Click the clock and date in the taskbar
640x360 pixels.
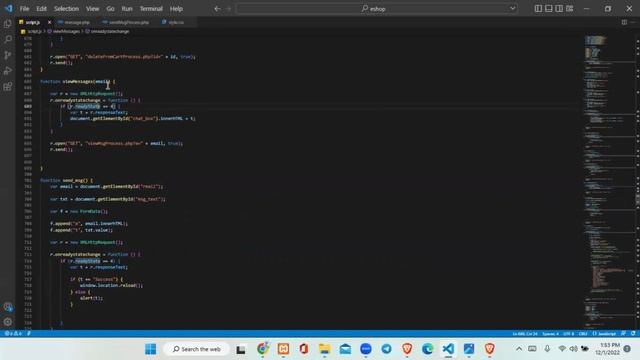click(x=607, y=349)
